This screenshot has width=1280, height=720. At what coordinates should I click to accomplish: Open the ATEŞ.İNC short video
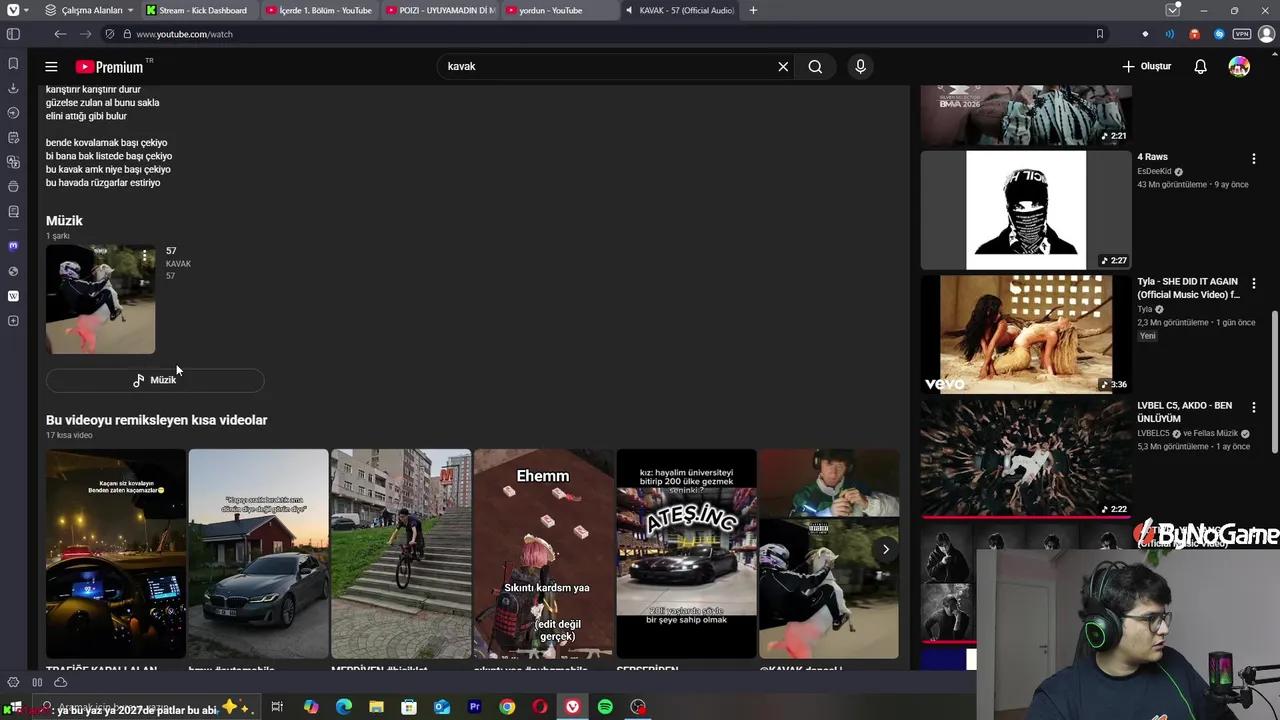point(687,554)
